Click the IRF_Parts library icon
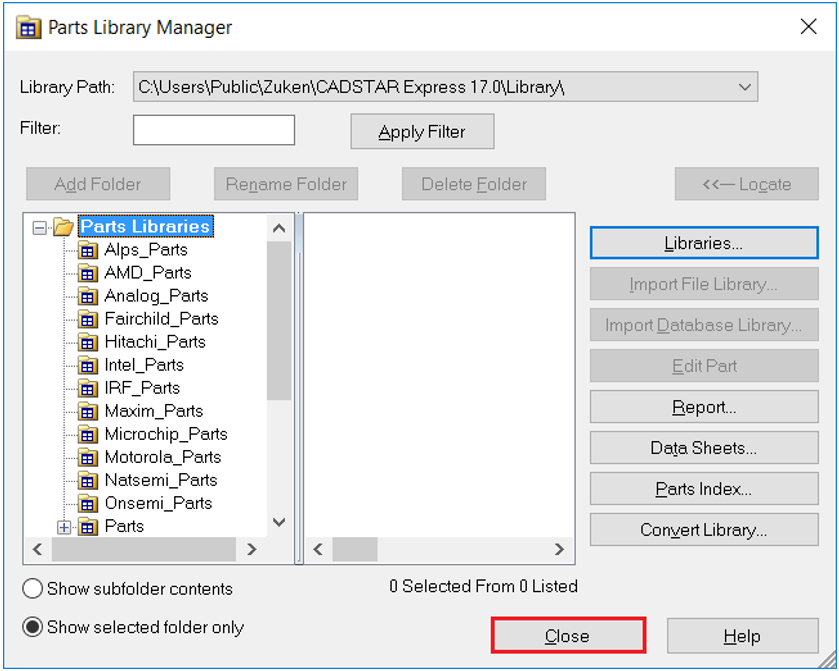 [88, 388]
